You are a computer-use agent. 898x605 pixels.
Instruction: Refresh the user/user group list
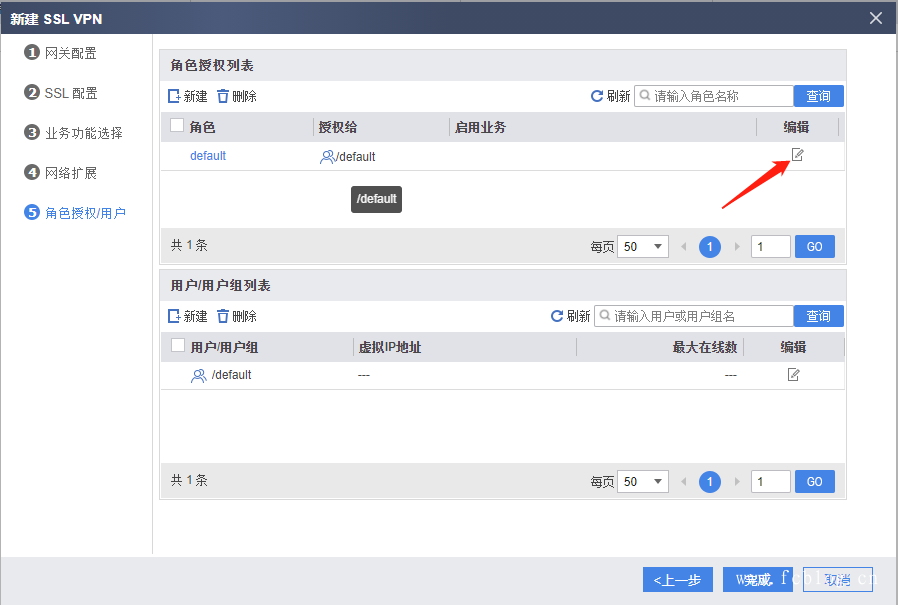570,316
